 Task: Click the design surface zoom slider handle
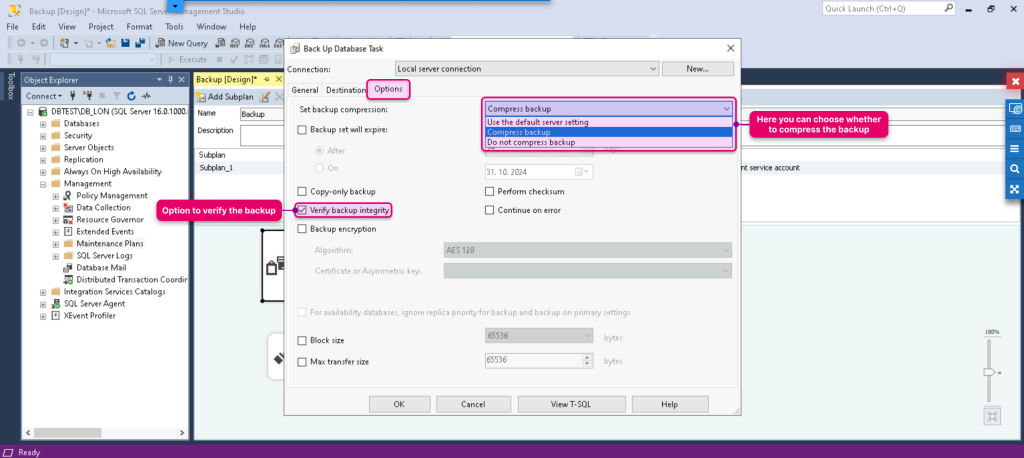point(989,372)
